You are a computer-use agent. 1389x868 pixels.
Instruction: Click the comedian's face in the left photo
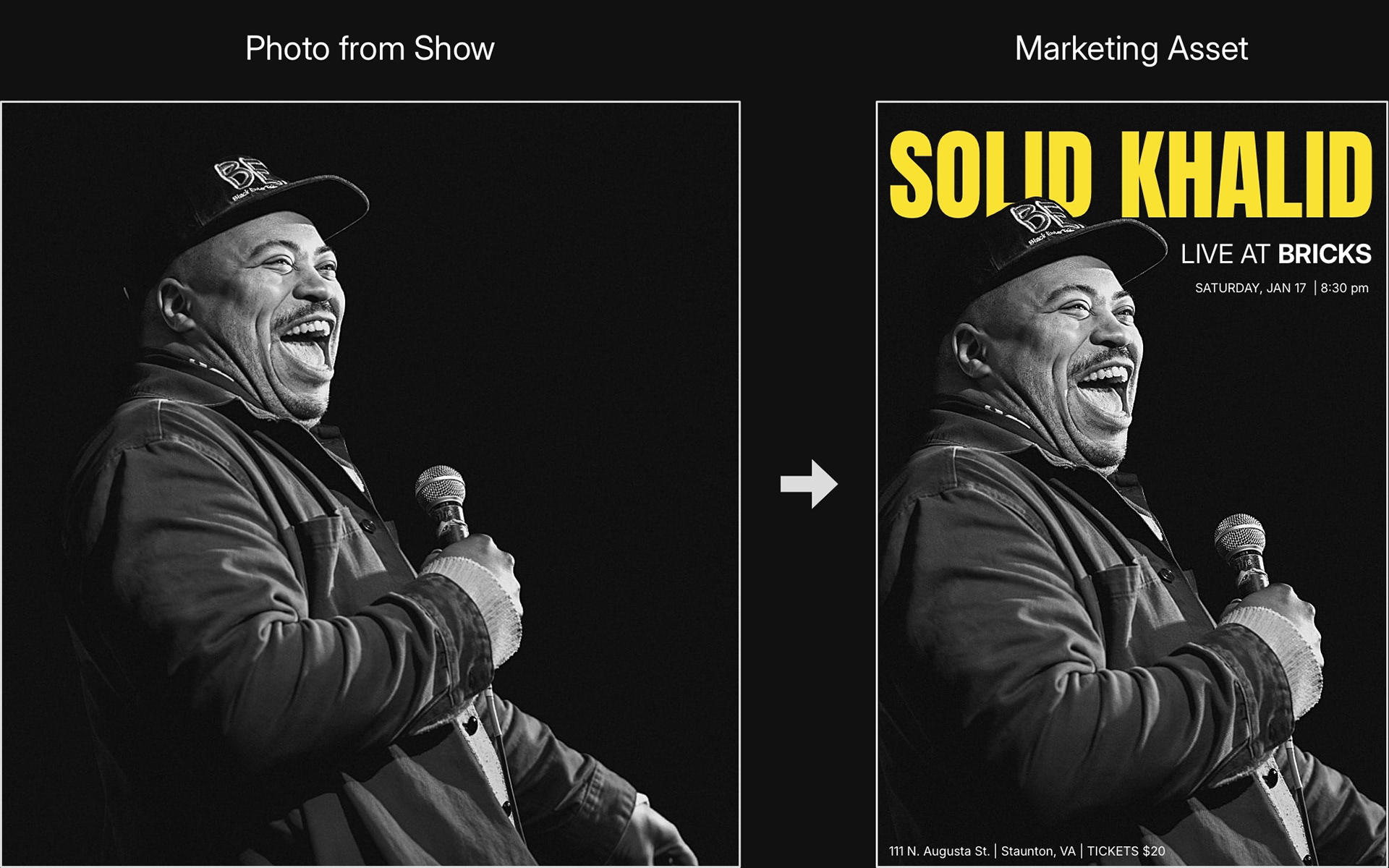(x=289, y=311)
